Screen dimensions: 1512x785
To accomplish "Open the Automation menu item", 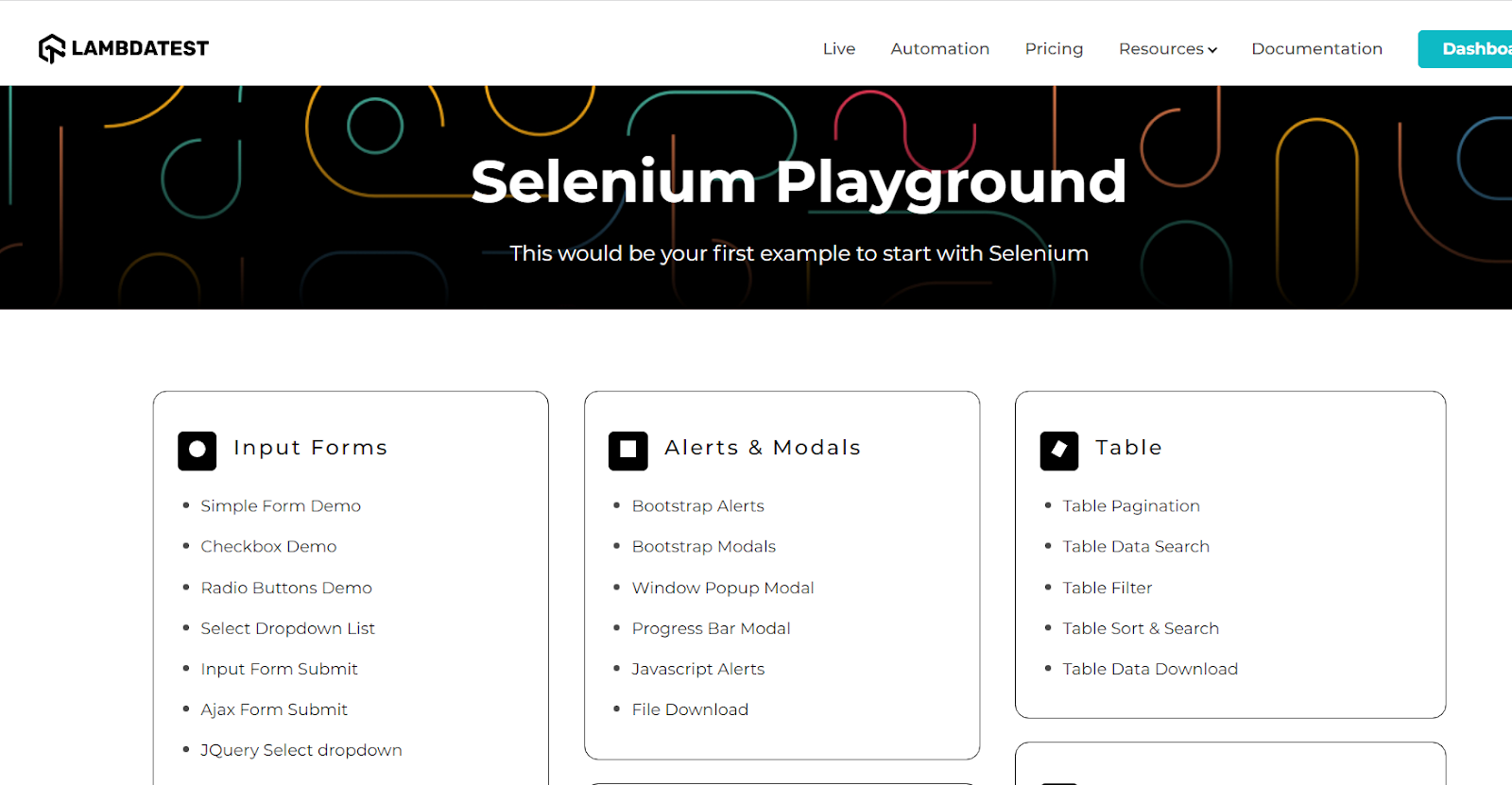I will pos(939,48).
